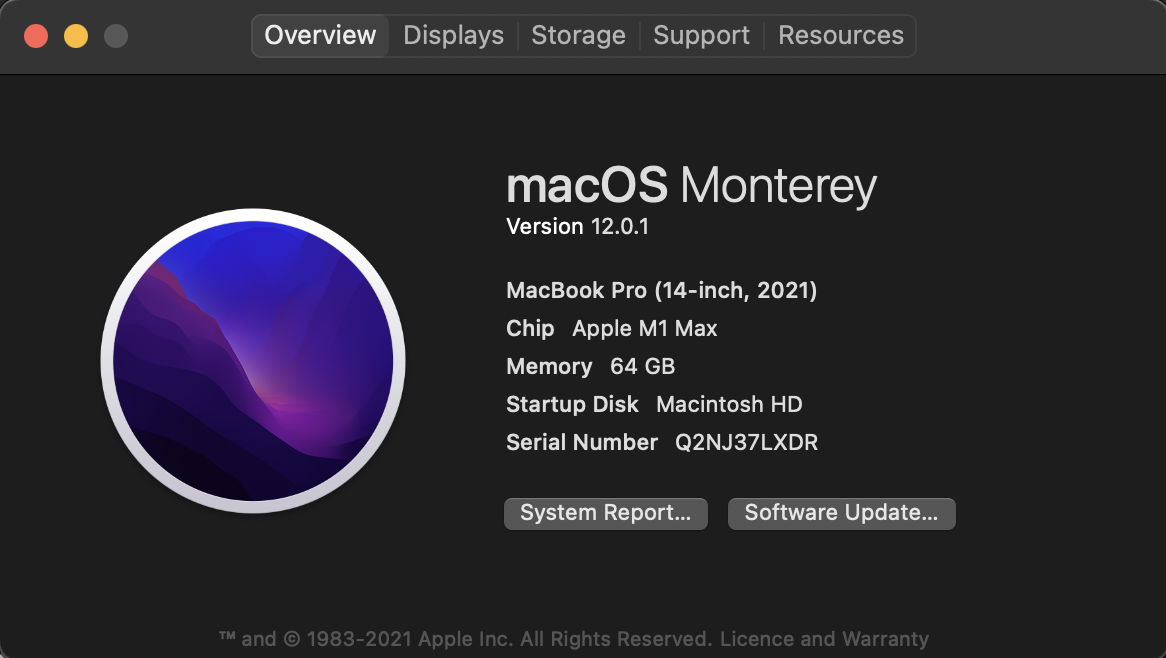Open the Licence and Warranty link
Viewport: 1166px width, 658px height.
tap(824, 639)
